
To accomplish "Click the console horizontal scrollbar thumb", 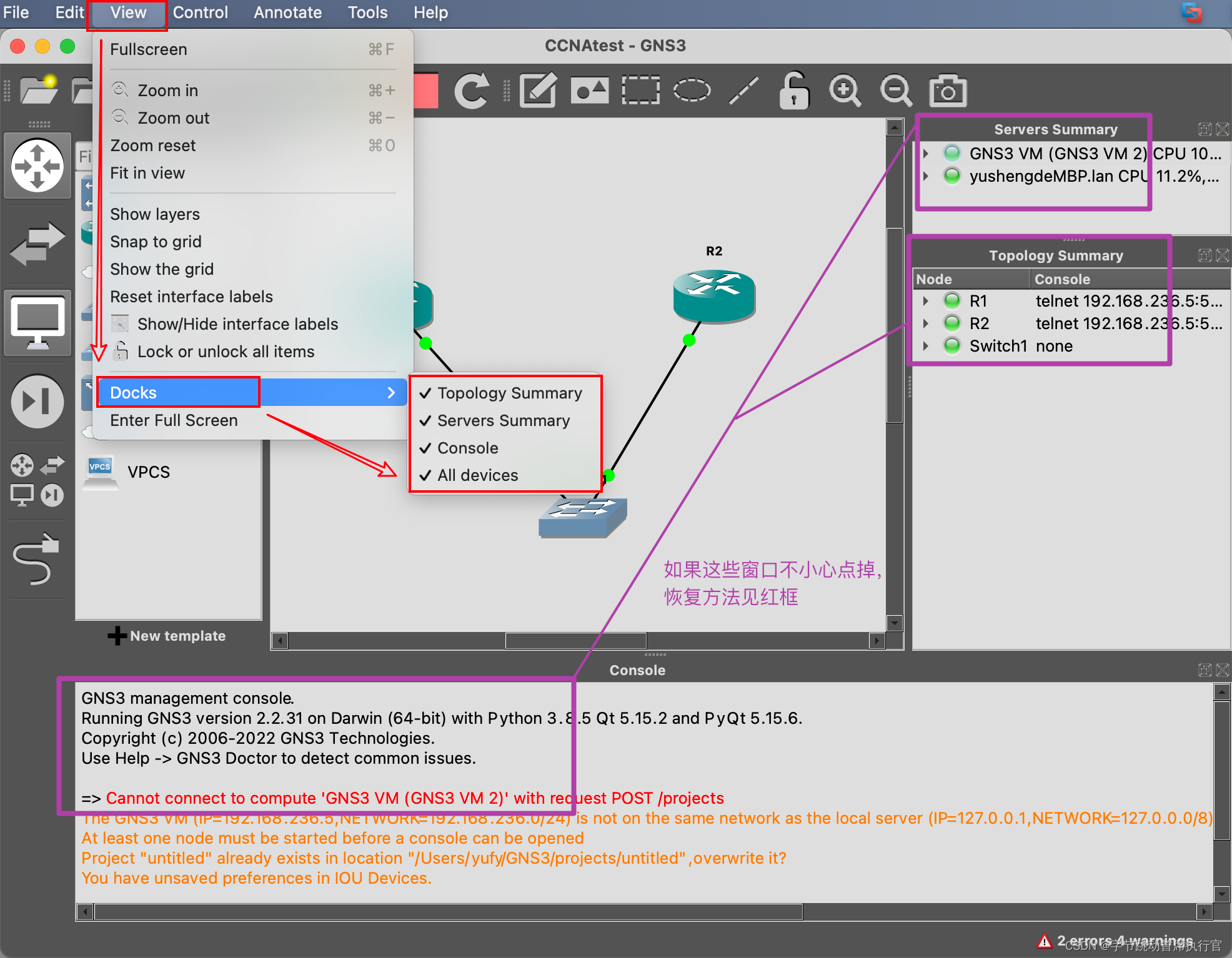I will (448, 912).
